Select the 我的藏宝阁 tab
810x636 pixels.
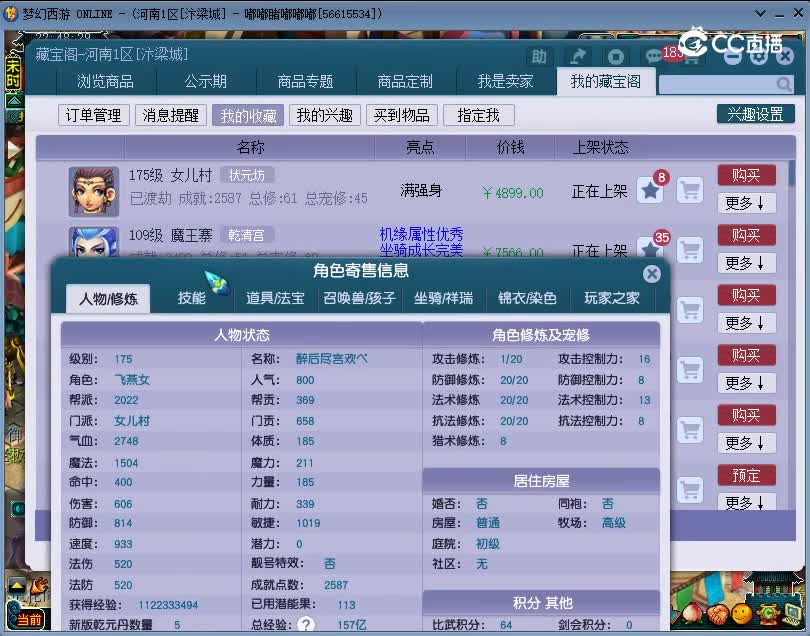[x=606, y=82]
